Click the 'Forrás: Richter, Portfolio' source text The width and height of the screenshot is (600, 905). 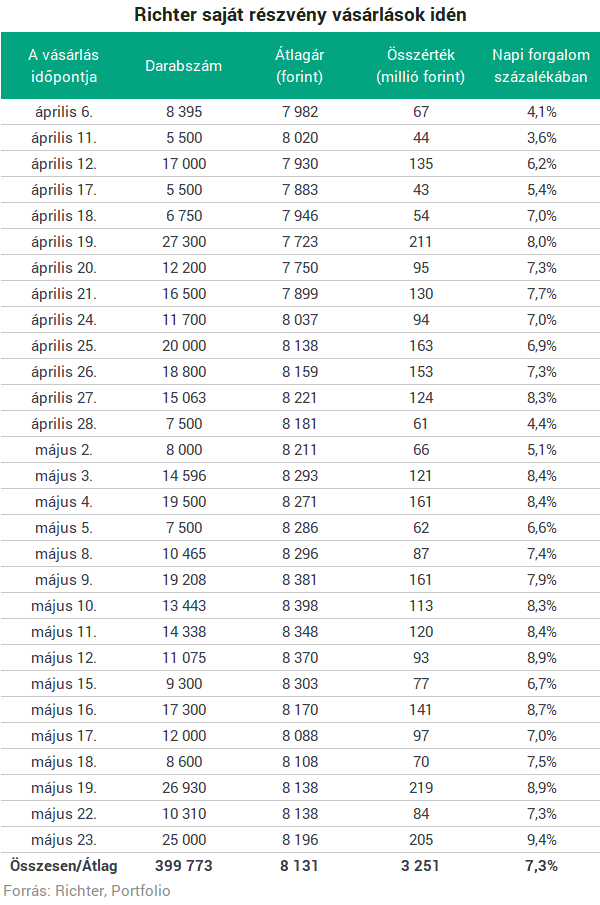(88, 890)
